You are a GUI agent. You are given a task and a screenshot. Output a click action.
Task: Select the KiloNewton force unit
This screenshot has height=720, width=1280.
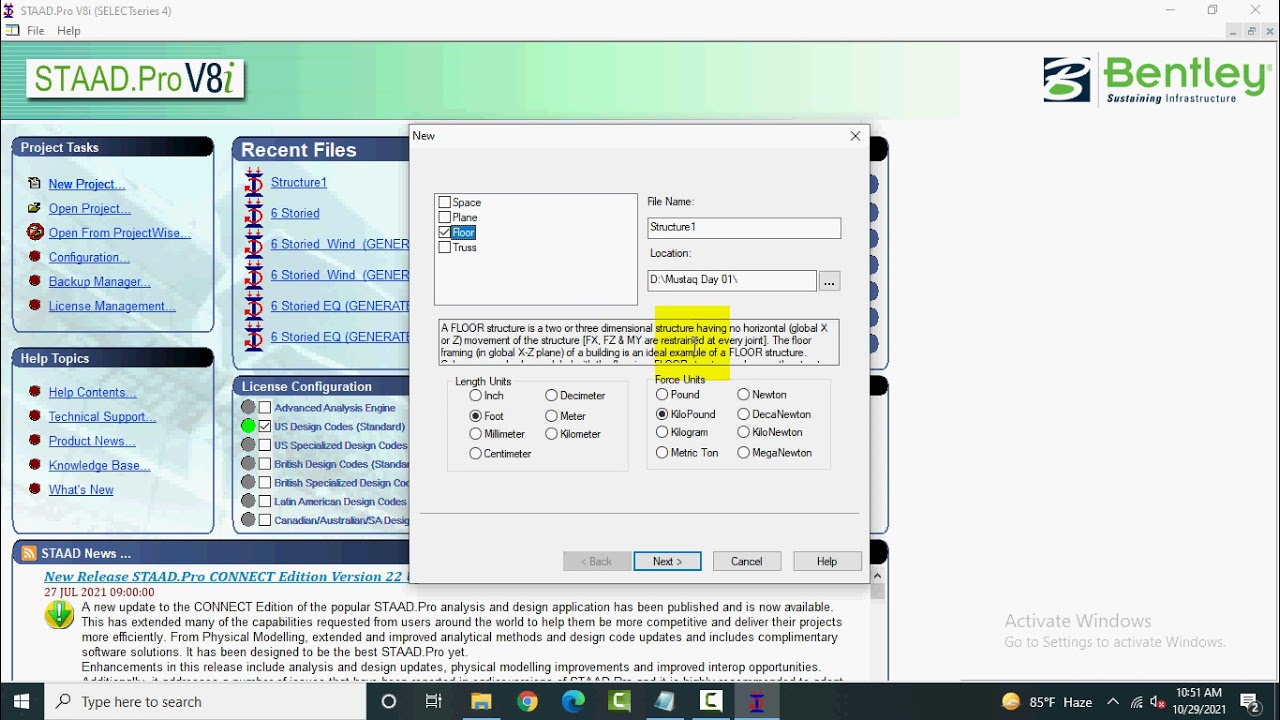click(743, 432)
